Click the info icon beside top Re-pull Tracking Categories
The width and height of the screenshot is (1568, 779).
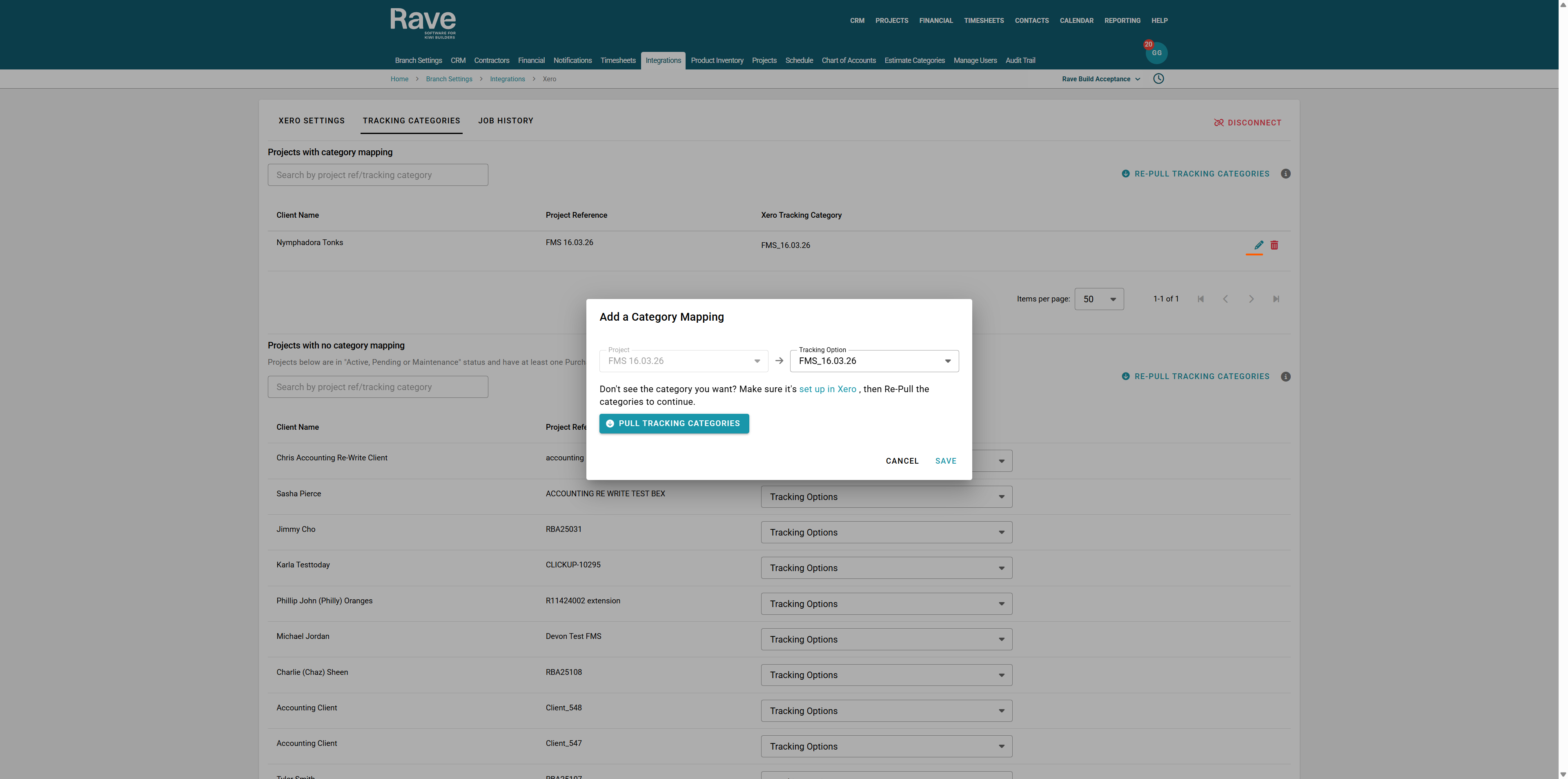point(1285,174)
